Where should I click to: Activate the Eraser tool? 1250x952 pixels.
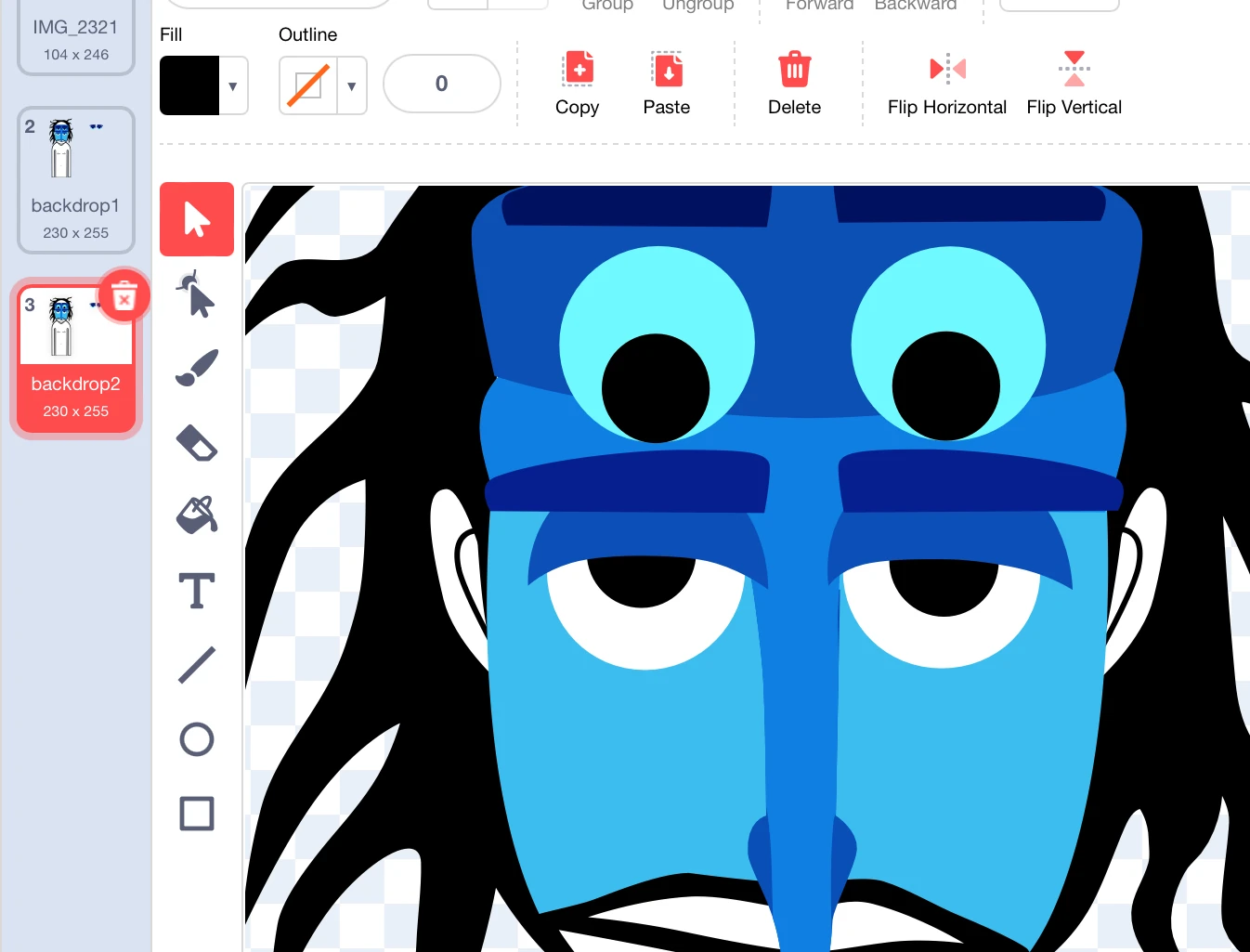(x=197, y=442)
